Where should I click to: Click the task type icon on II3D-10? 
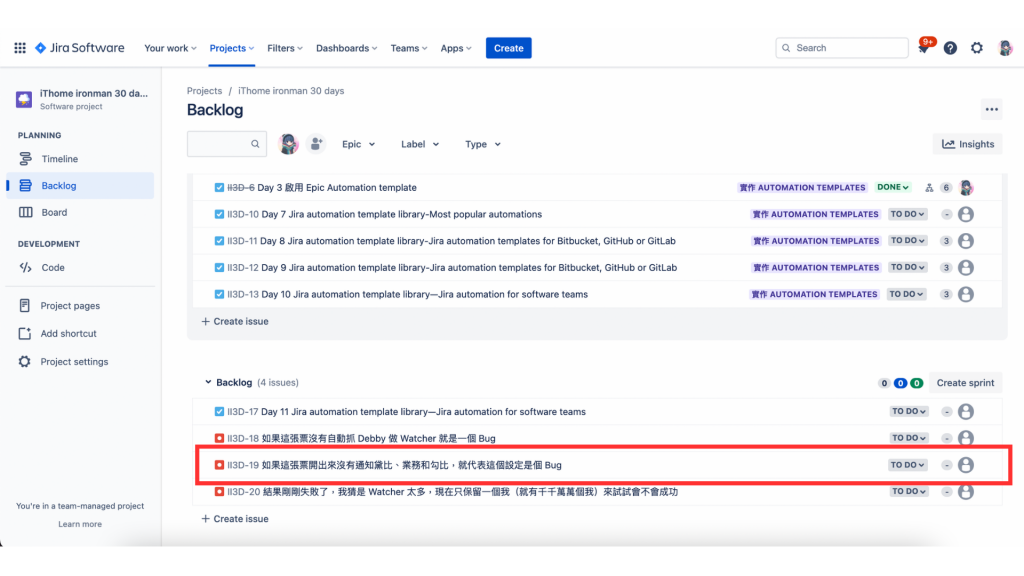tap(219, 214)
